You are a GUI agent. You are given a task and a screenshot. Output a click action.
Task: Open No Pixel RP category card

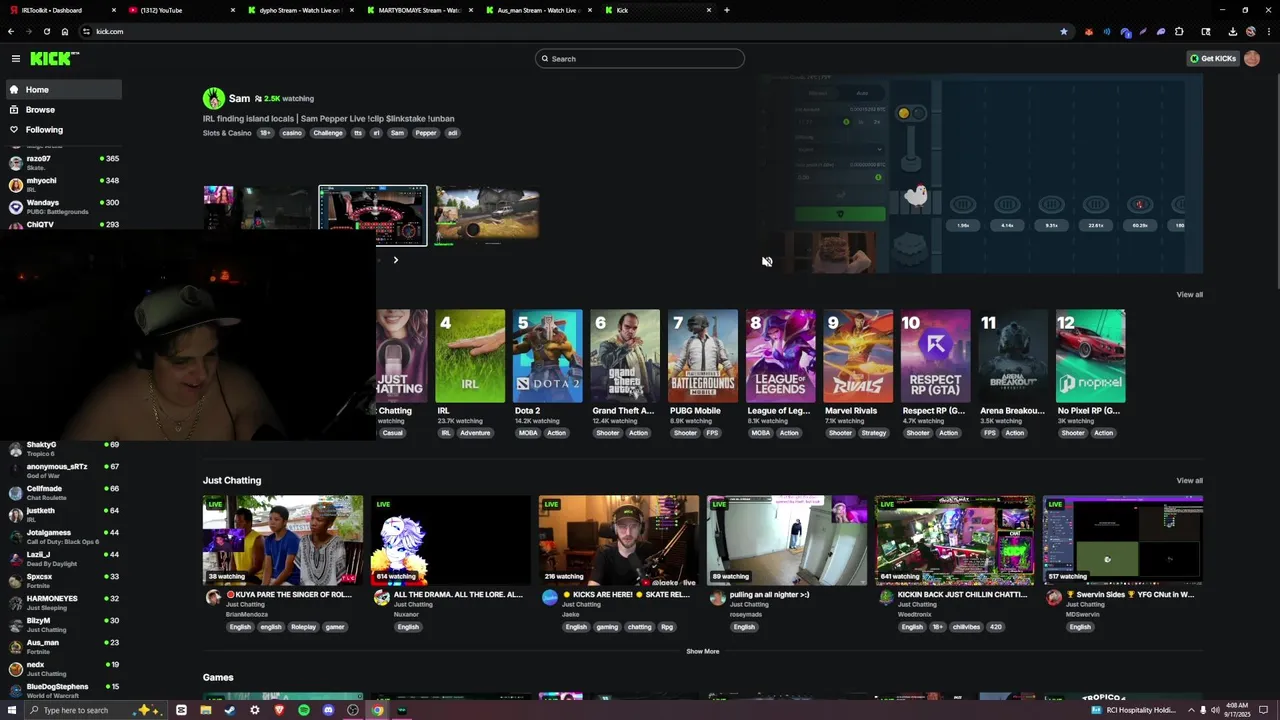click(x=1091, y=356)
